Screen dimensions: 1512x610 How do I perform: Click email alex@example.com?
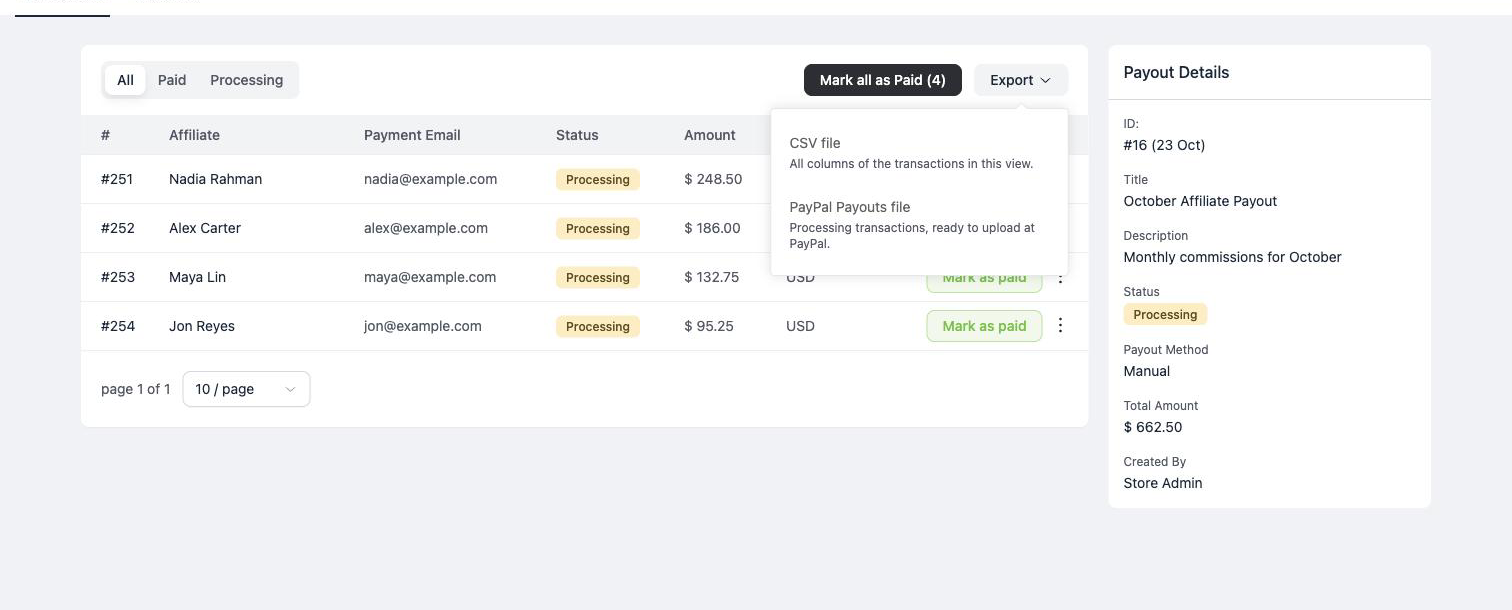coord(426,228)
